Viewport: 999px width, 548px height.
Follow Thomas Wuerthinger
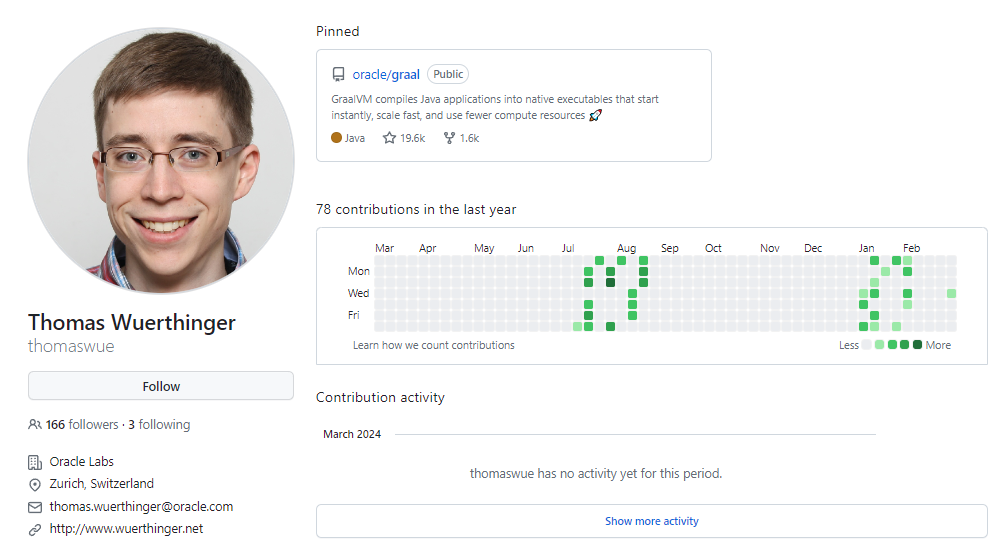coord(161,386)
